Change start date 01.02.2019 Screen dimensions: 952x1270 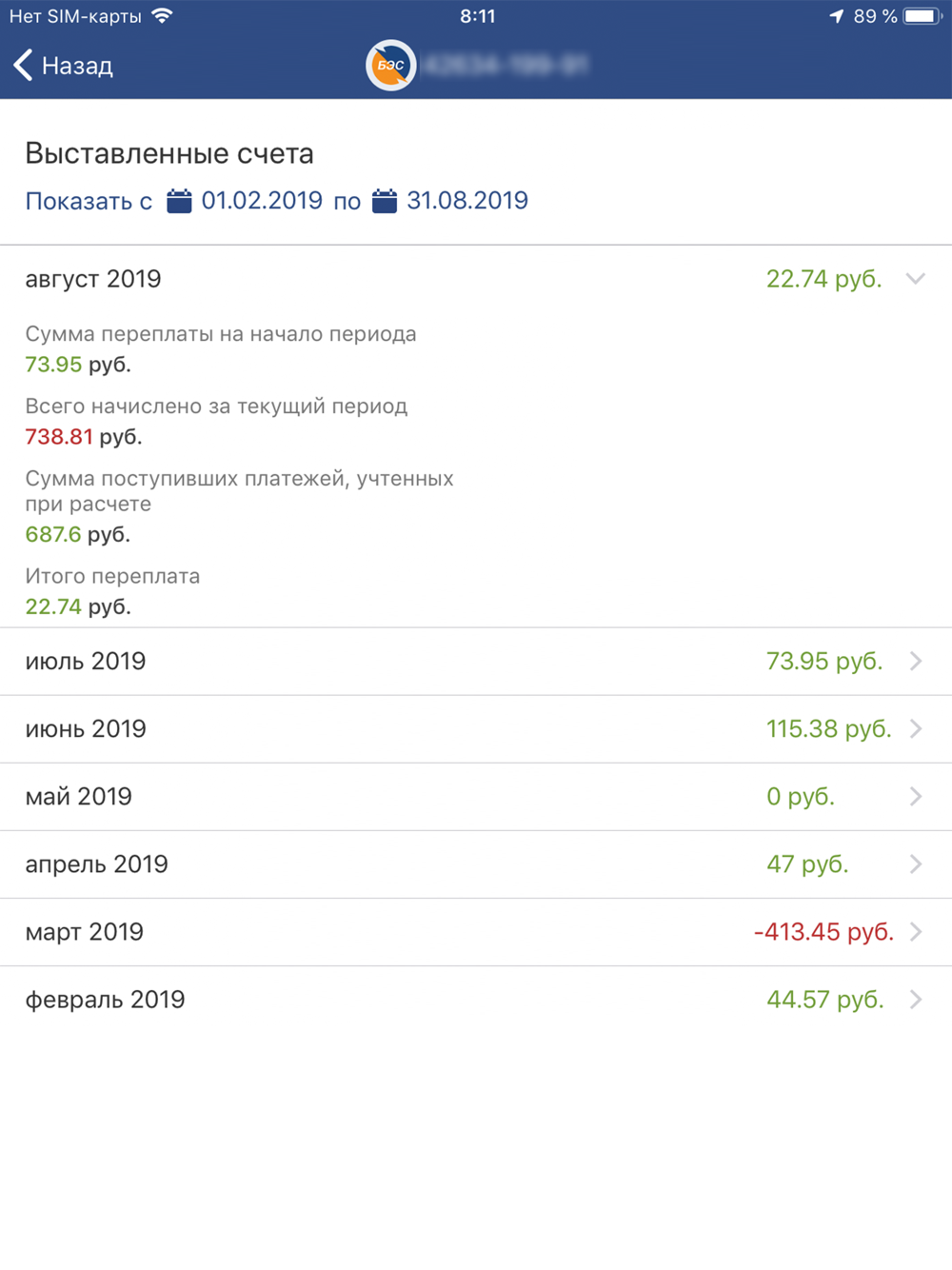click(262, 201)
